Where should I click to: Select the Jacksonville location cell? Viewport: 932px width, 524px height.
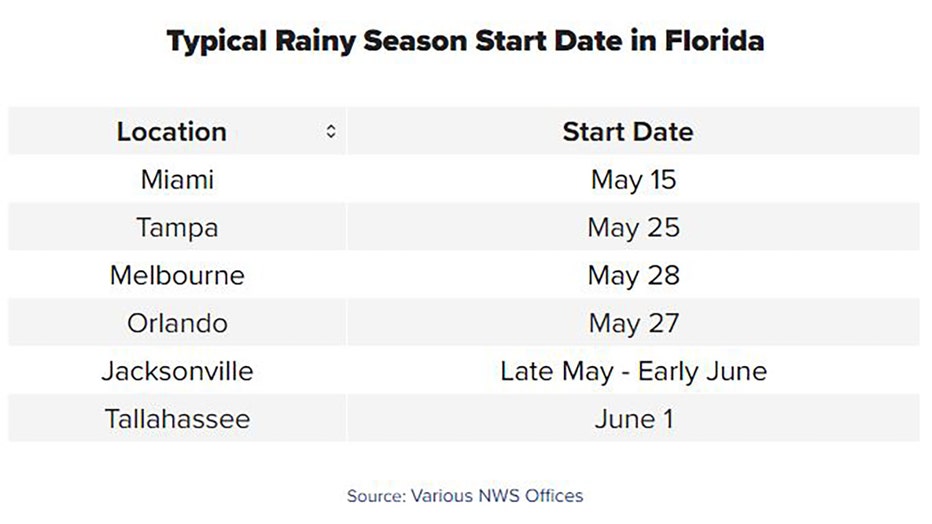177,371
